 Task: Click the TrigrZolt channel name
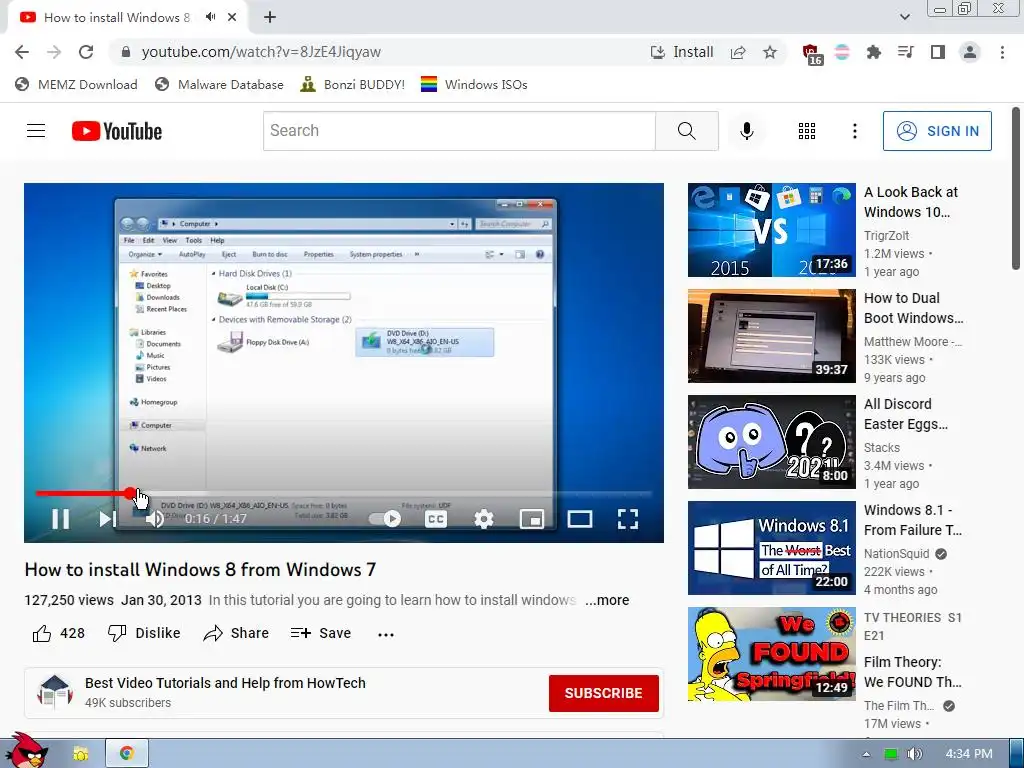(x=886, y=235)
